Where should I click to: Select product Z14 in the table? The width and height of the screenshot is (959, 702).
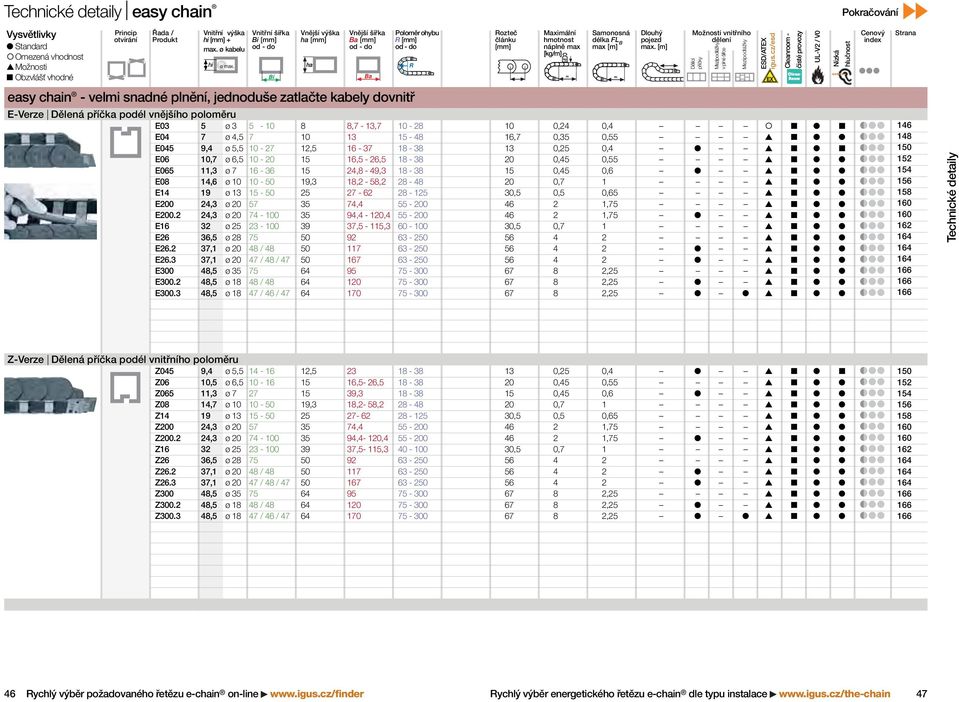[162, 416]
